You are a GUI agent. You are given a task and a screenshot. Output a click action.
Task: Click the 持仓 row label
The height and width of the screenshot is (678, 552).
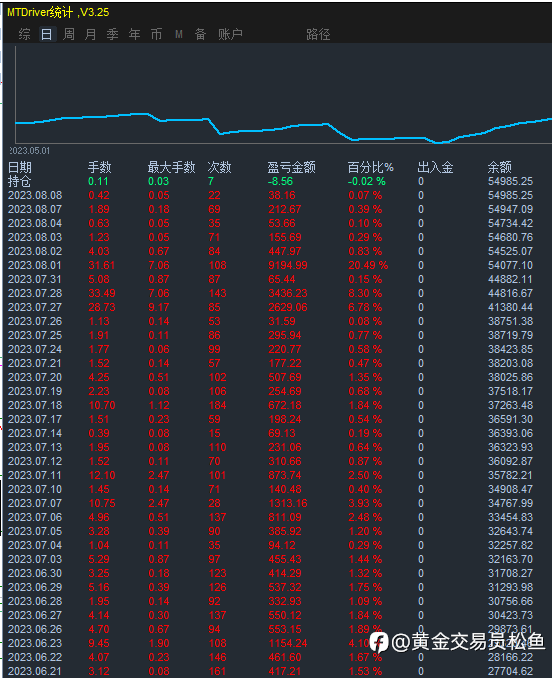pyautogui.click(x=19, y=181)
